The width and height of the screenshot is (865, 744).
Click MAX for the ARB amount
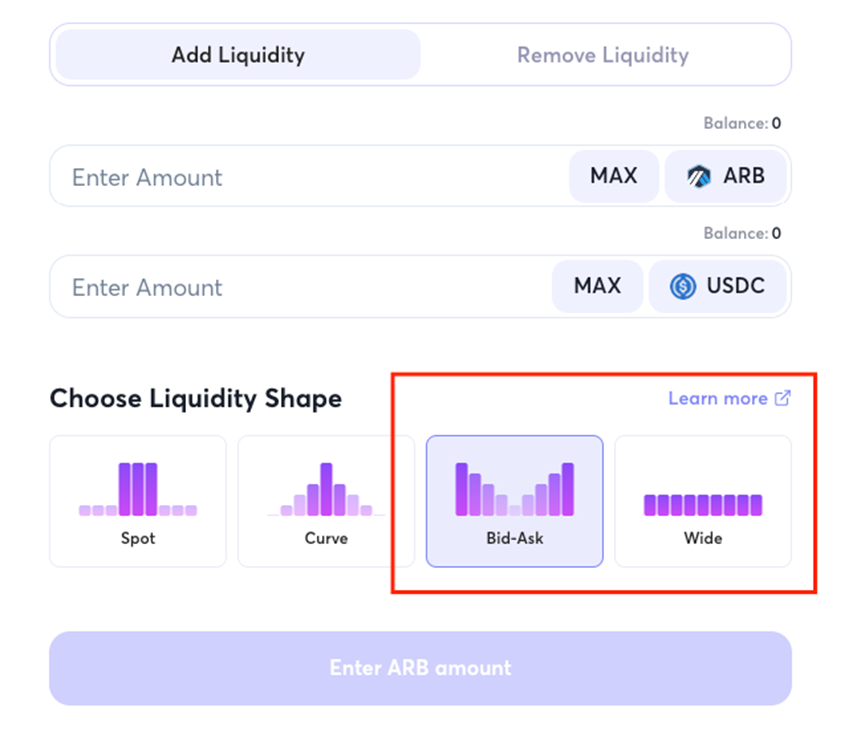coord(613,176)
